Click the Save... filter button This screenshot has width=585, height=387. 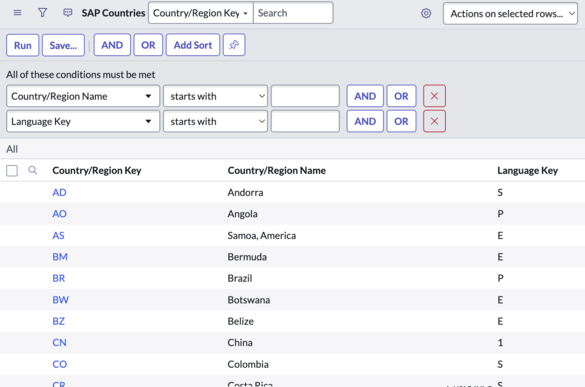(x=63, y=45)
